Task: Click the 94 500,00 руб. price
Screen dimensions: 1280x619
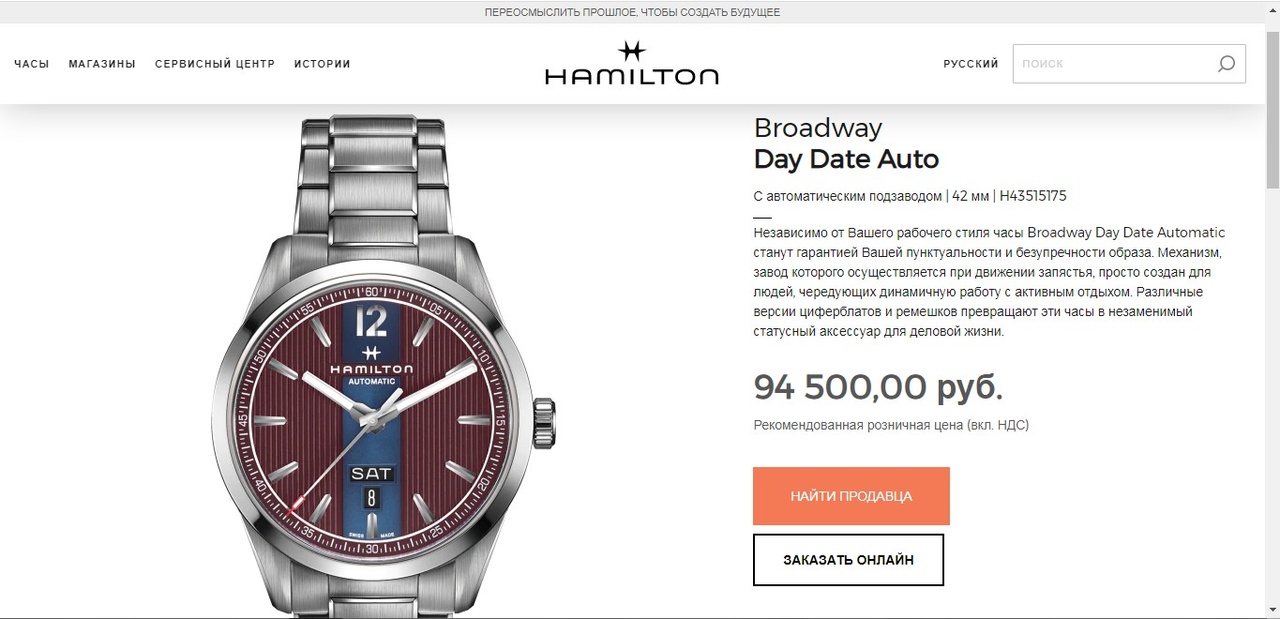Action: pos(878,386)
